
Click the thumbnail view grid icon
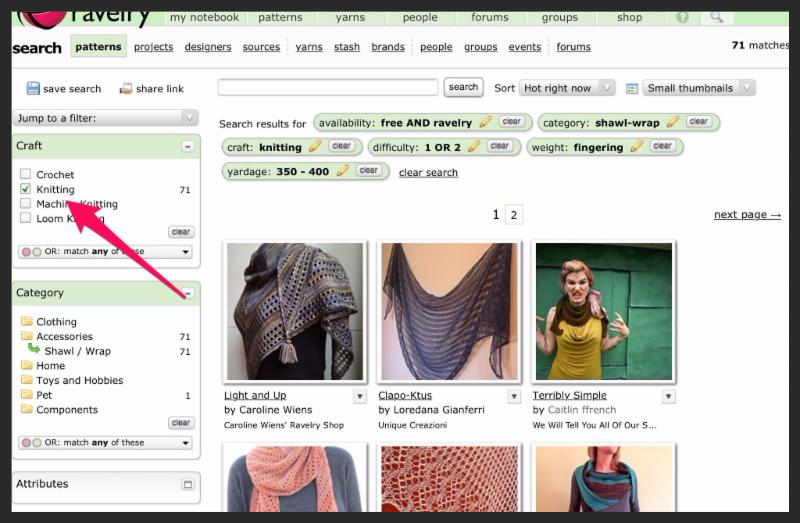pos(632,88)
